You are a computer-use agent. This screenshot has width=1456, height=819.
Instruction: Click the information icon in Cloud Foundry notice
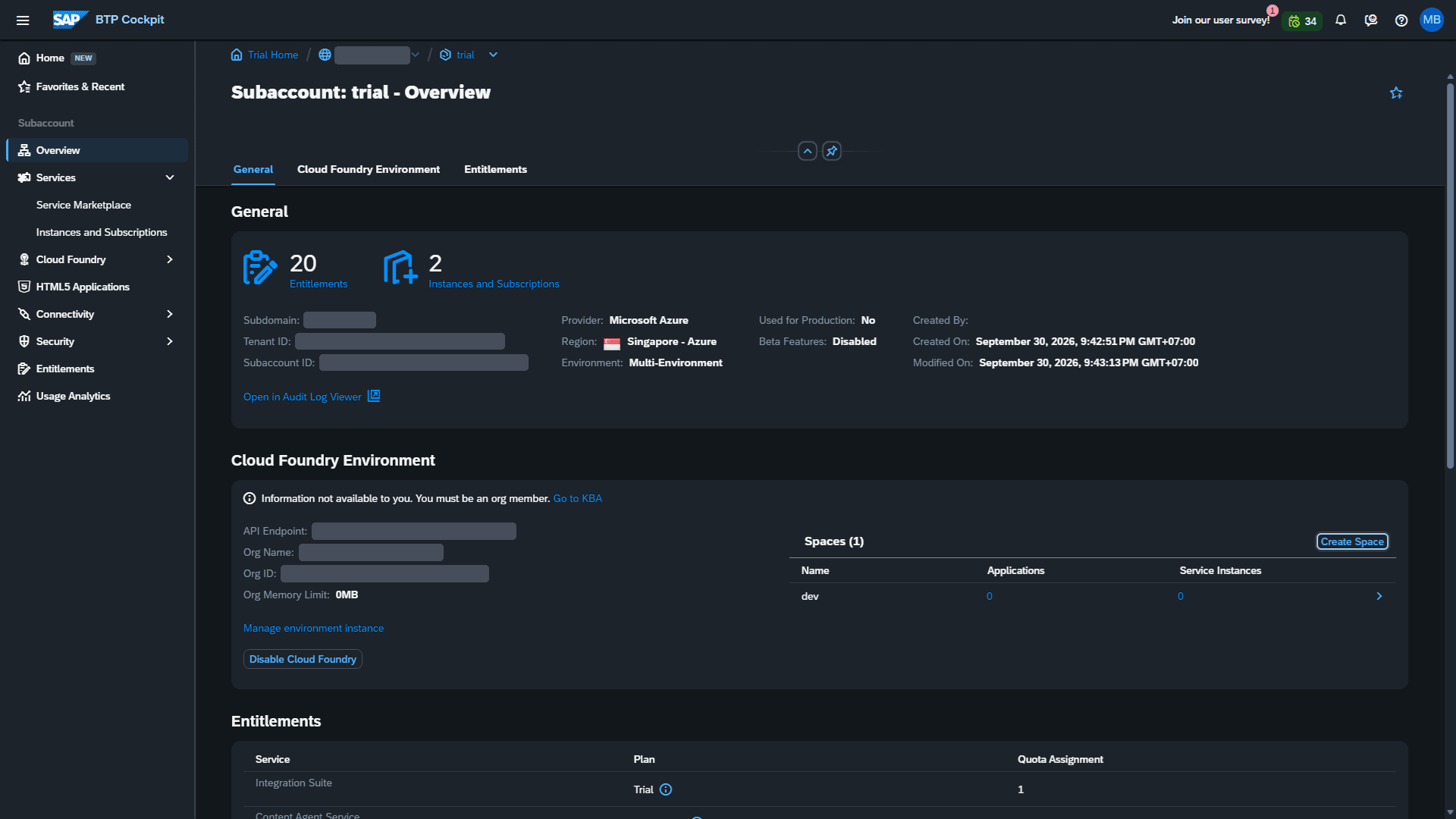249,498
